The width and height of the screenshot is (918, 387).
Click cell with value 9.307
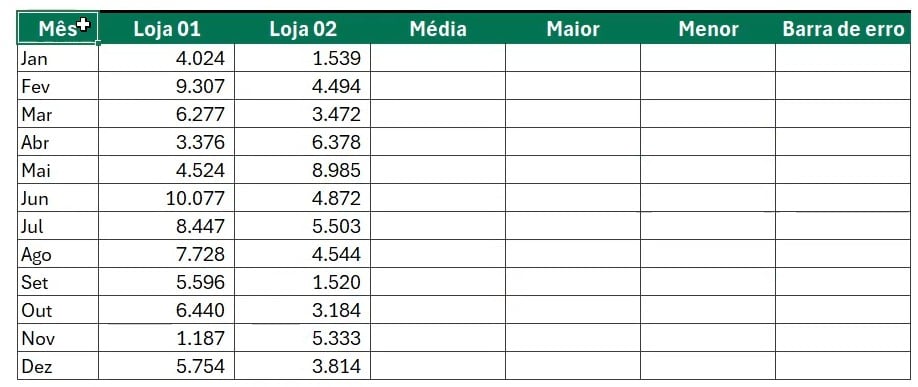click(167, 86)
